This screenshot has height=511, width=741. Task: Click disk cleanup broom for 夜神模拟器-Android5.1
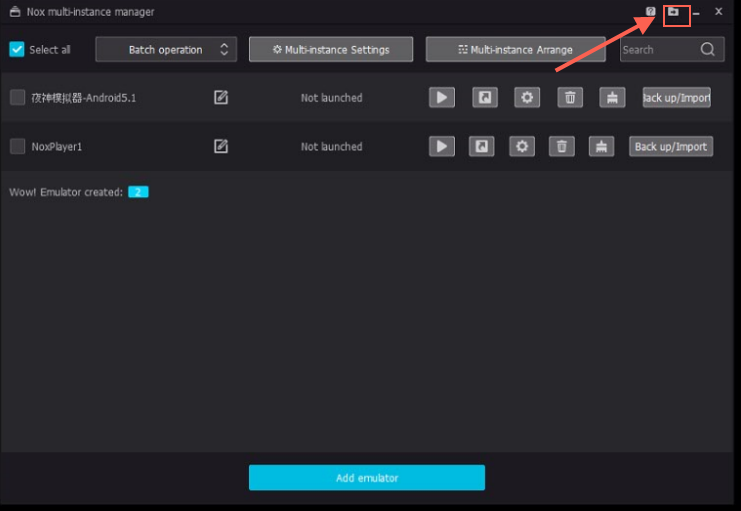coord(612,97)
